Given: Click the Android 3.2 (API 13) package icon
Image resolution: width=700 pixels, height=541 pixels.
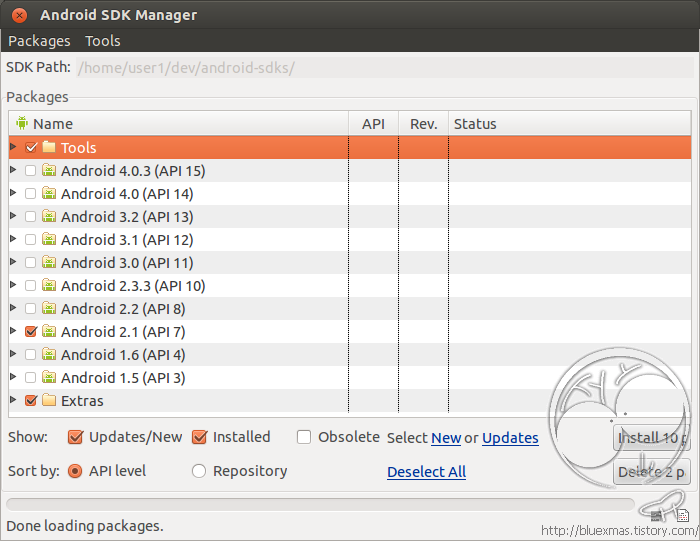Looking at the screenshot, I should point(49,216).
